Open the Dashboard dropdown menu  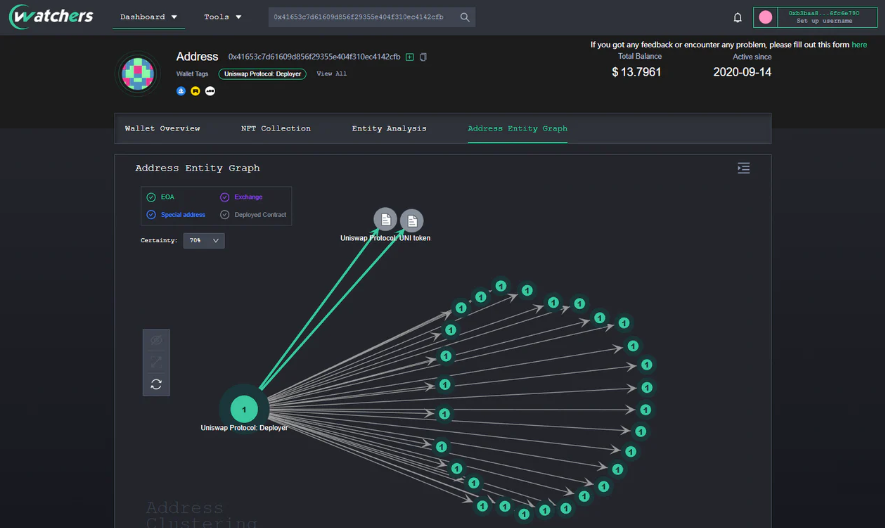148,17
